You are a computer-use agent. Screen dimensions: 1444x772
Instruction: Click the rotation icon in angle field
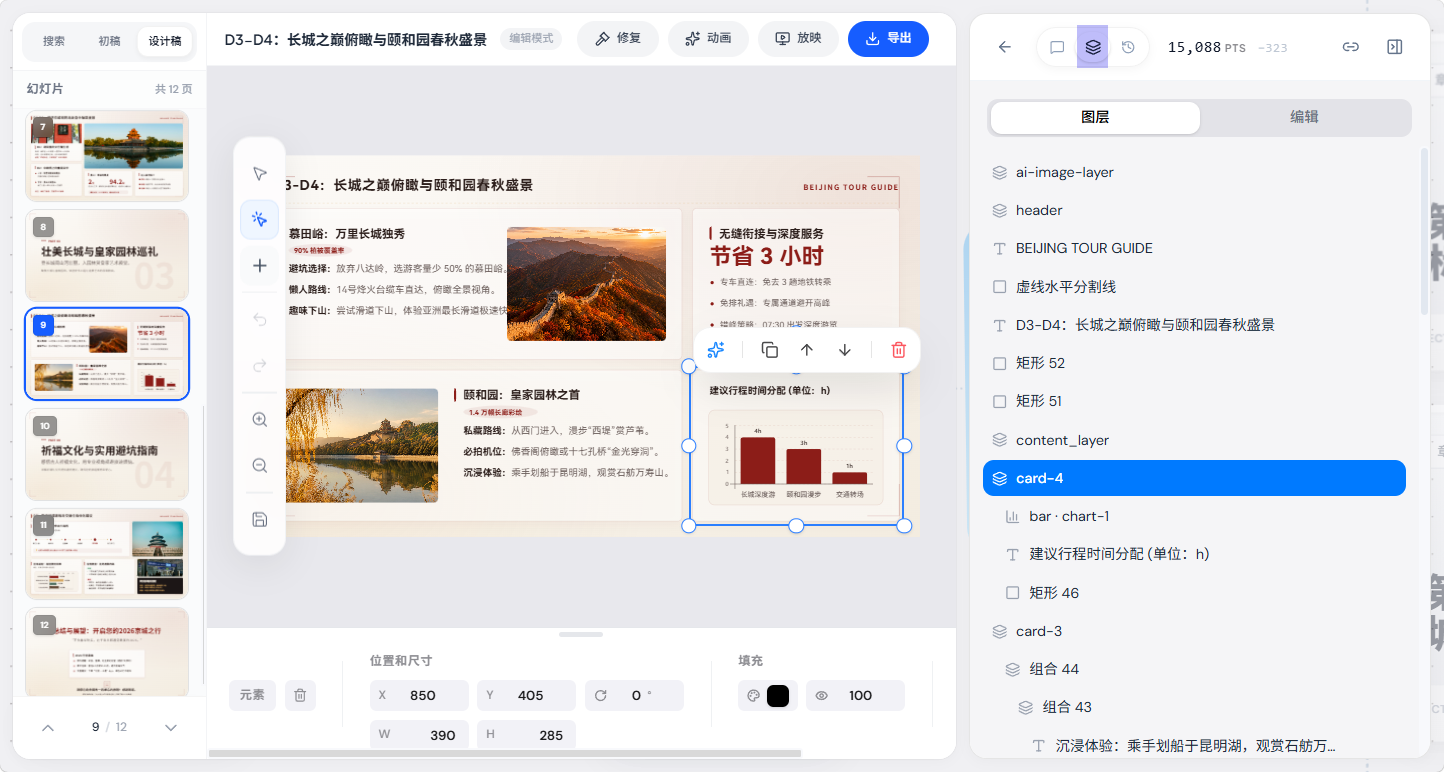point(601,695)
